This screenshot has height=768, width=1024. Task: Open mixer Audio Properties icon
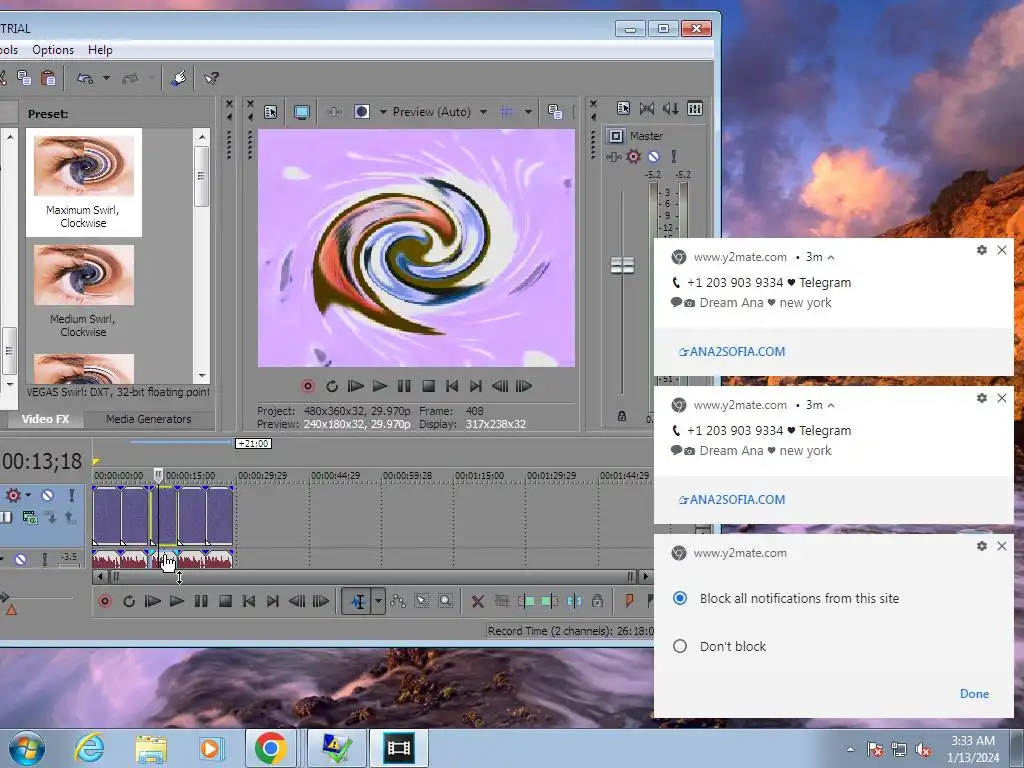click(x=624, y=108)
